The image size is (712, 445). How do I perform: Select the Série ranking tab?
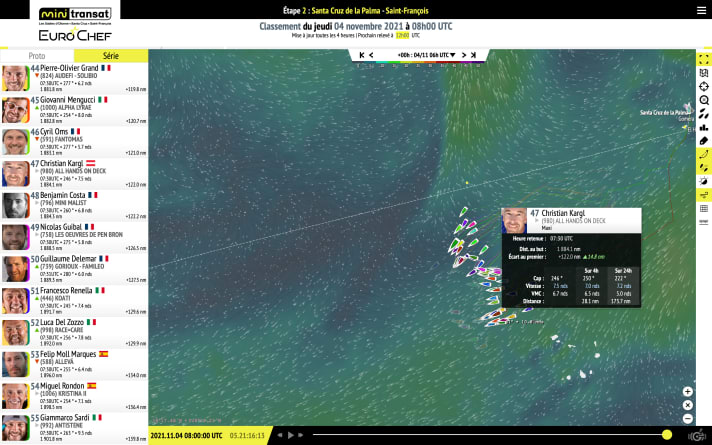110,57
